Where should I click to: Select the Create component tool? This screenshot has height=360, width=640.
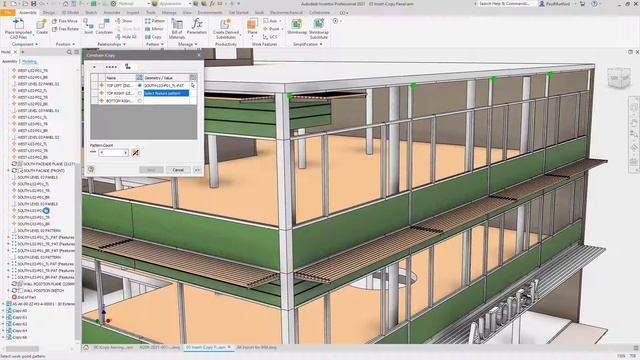[x=42, y=27]
